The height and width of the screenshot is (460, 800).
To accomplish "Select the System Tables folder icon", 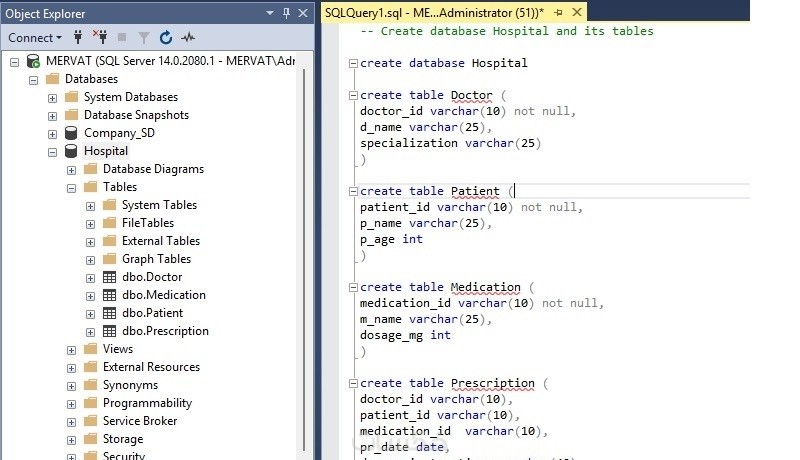I will pos(110,205).
